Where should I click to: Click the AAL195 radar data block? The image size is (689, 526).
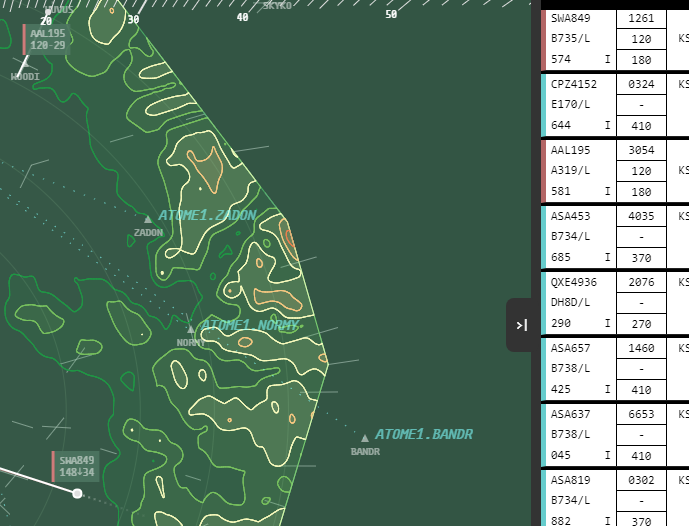point(47,40)
